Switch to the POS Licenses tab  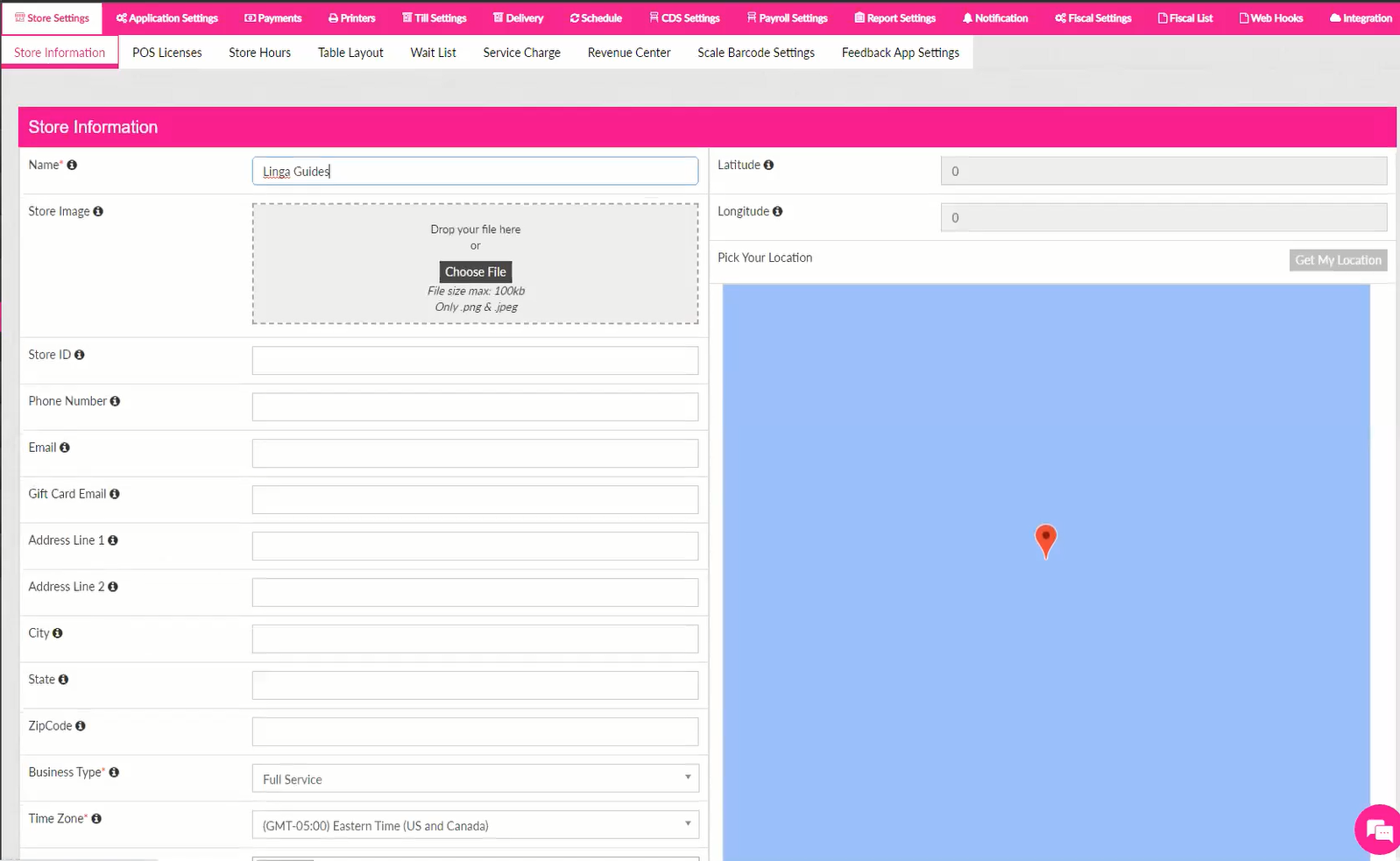pos(167,53)
